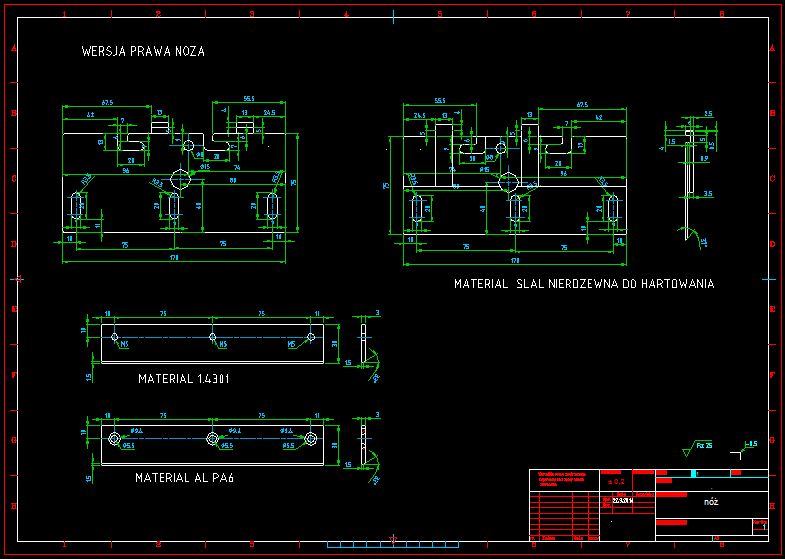Select the cyan filled cell in title block
Screen dimensions: 785x559
pyautogui.click(x=693, y=473)
